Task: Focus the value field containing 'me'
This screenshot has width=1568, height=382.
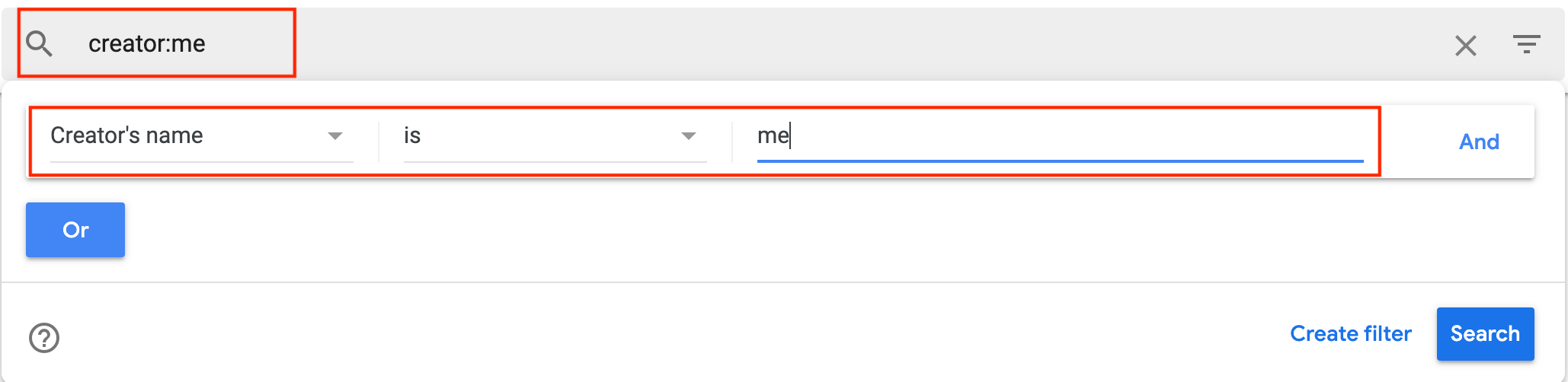Action: click(x=773, y=136)
